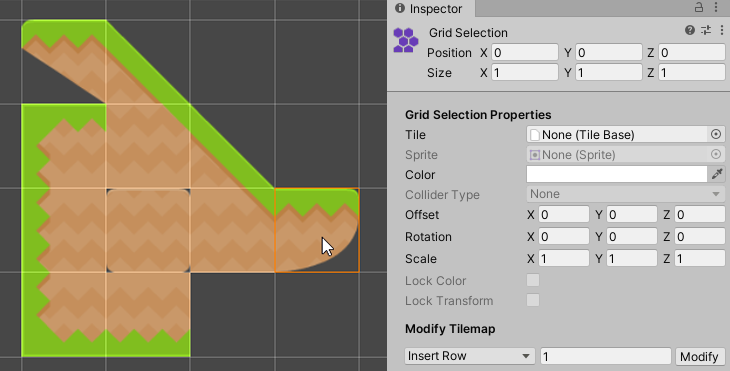Click the Position Z input field
730x371 pixels.
692,53
